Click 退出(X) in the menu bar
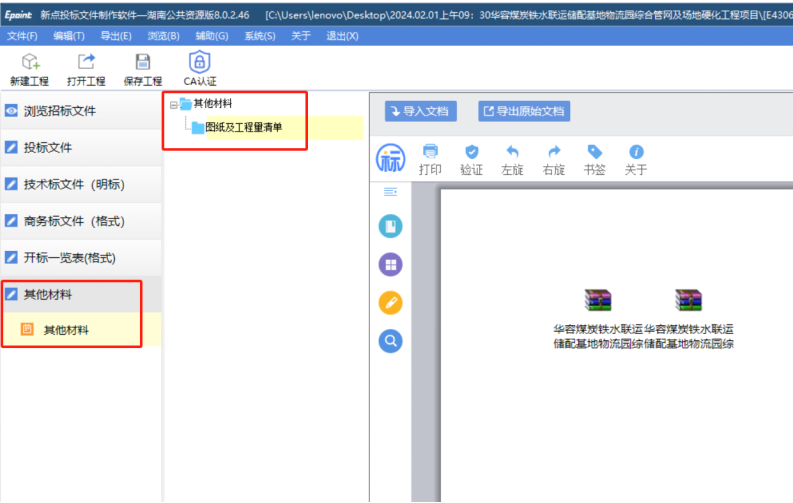This screenshot has height=503, width=793. (x=342, y=36)
